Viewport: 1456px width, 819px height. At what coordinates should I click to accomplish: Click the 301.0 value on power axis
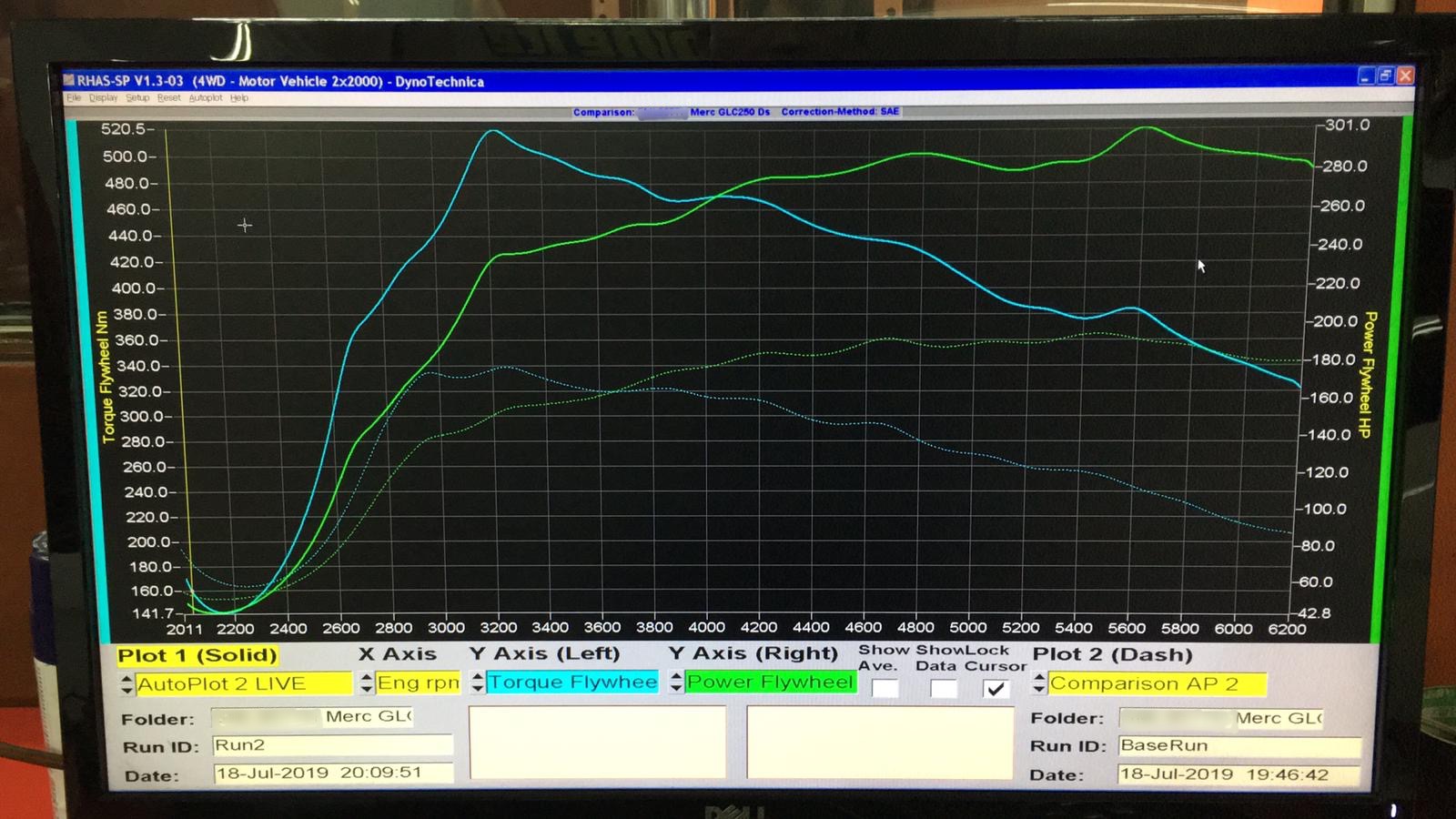click(1347, 125)
